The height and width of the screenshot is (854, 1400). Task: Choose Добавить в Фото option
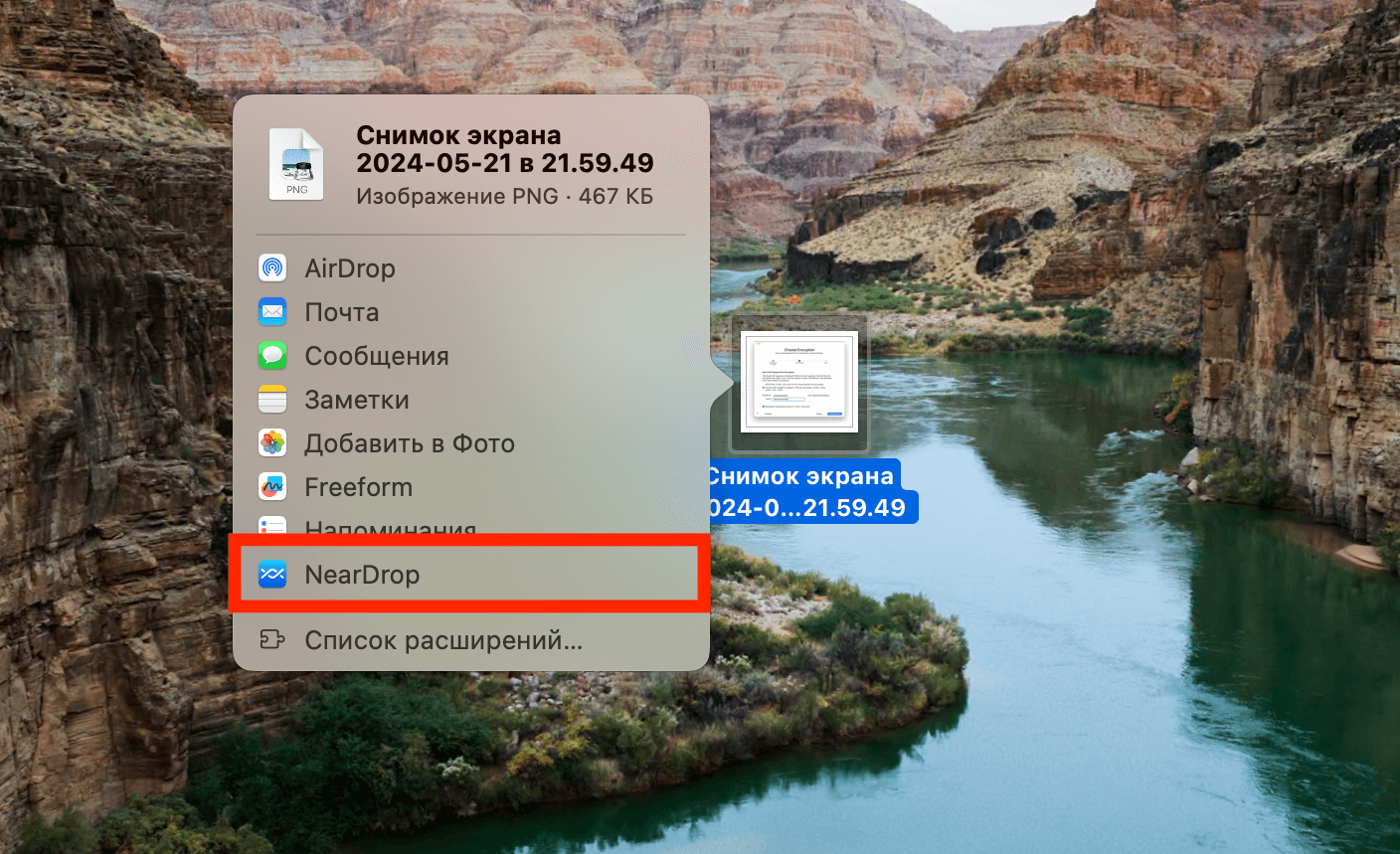[409, 443]
